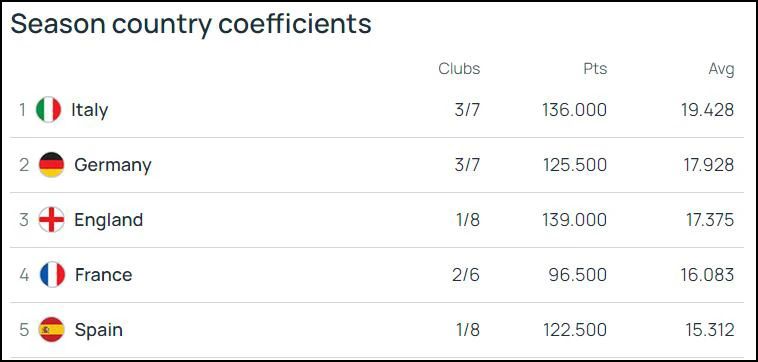This screenshot has height=362, width=758.
Task: Click Spain's 15.312 average value
Action: point(710,330)
